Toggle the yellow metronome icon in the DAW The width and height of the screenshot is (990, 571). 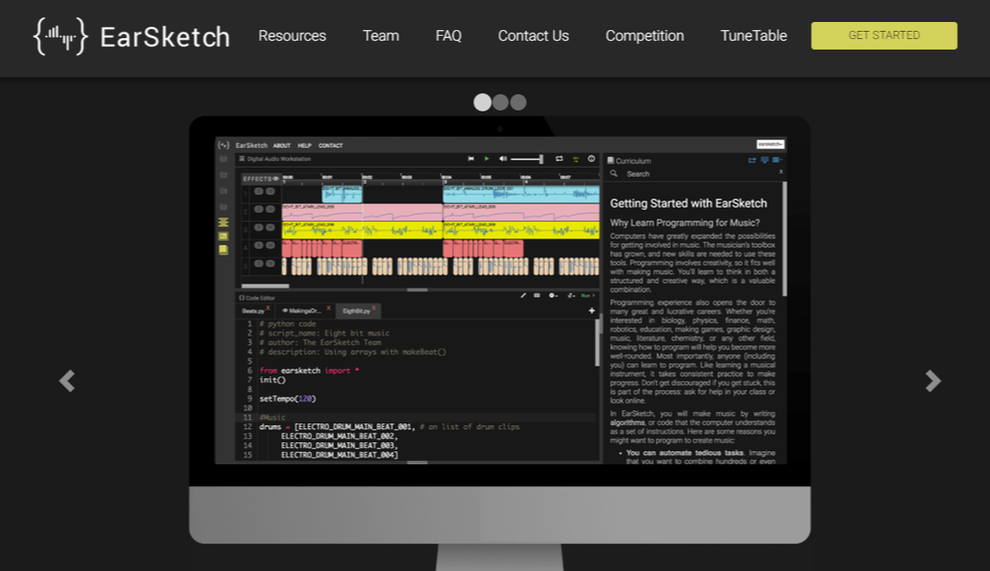pos(575,159)
